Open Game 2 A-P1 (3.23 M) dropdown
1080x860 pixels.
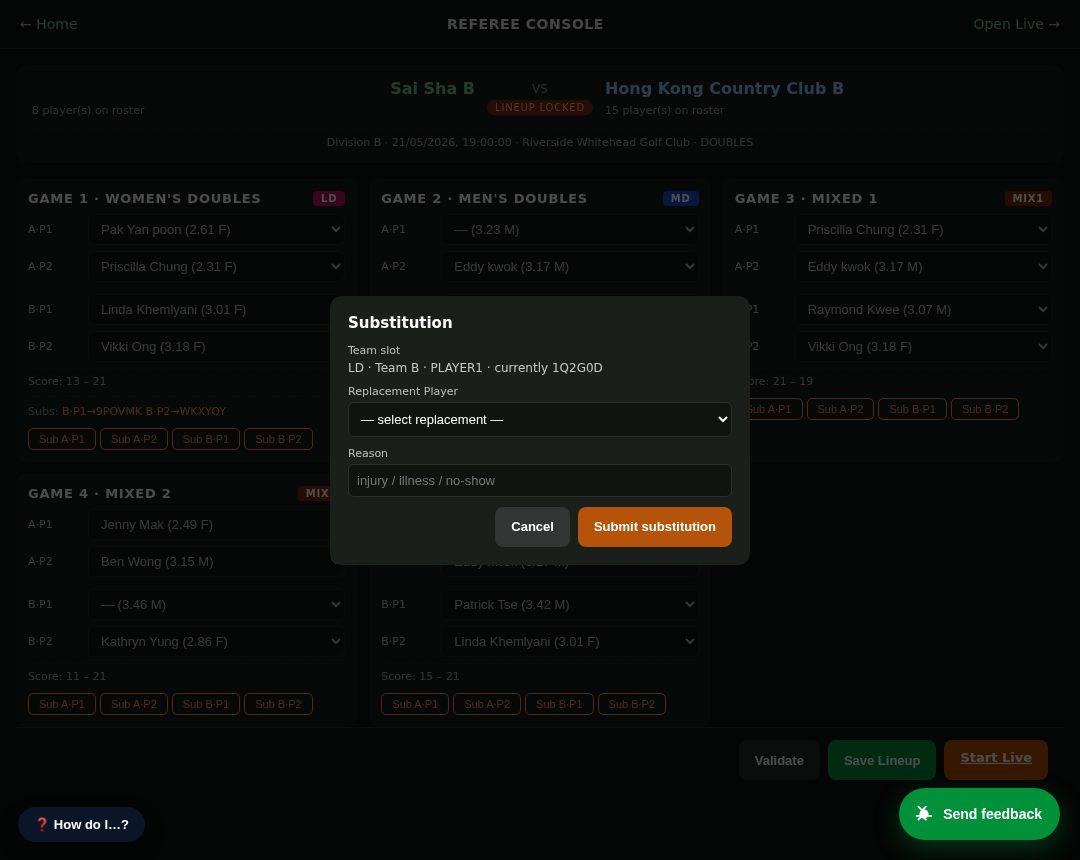click(570, 229)
